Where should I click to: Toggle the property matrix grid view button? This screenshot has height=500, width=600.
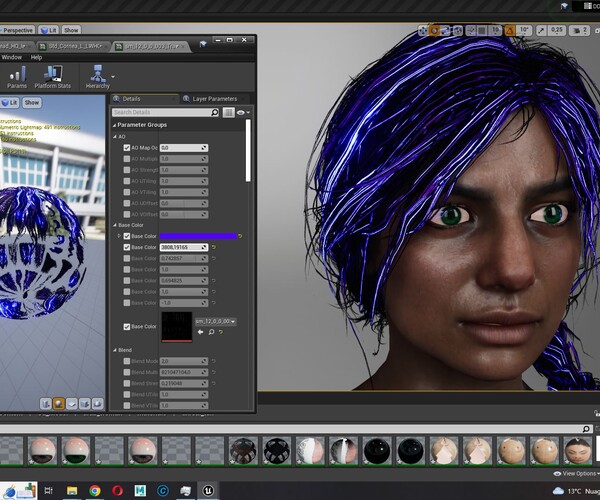click(228, 112)
